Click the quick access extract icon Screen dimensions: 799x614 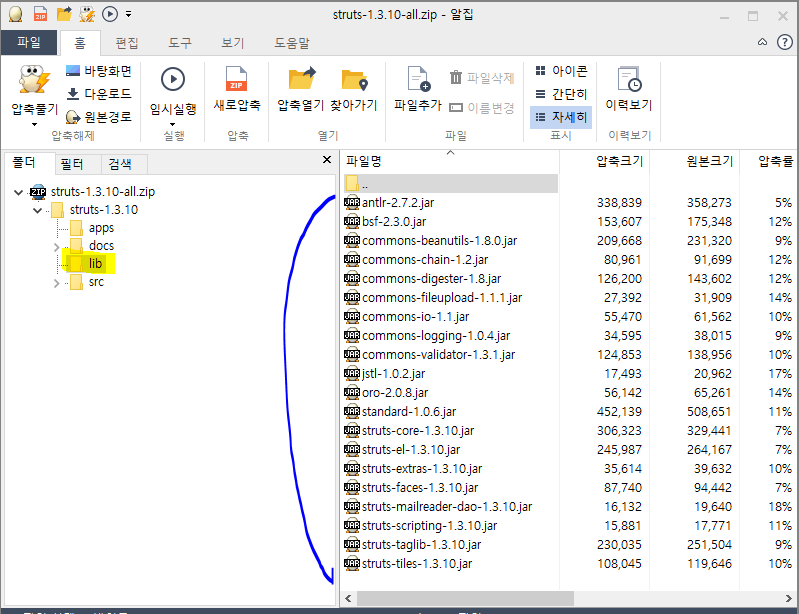tap(87, 14)
